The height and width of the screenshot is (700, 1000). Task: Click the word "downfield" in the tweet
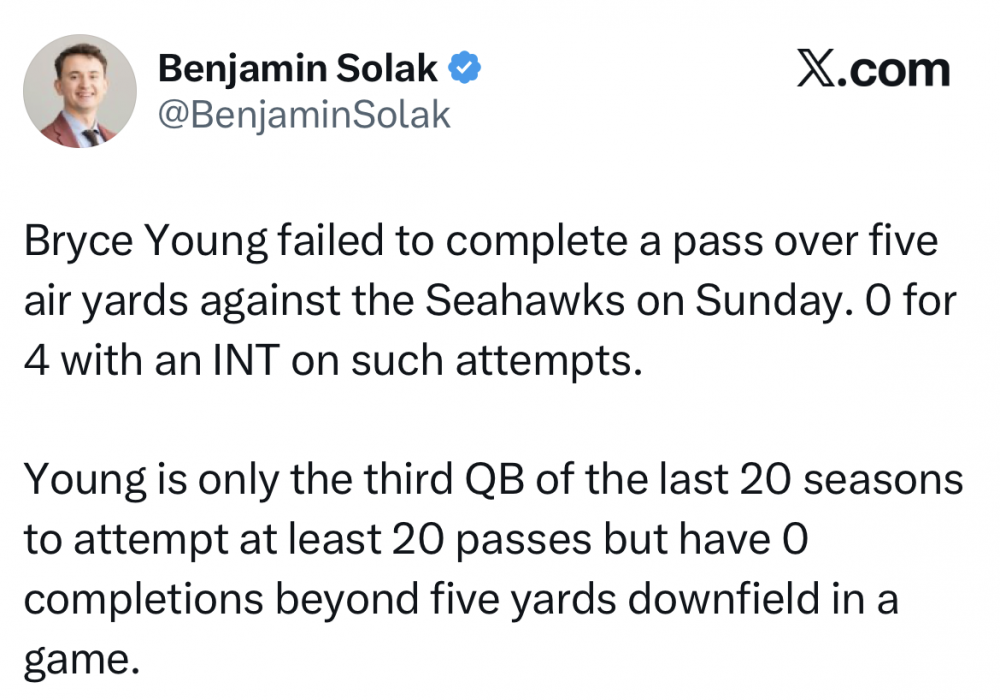click(717, 598)
